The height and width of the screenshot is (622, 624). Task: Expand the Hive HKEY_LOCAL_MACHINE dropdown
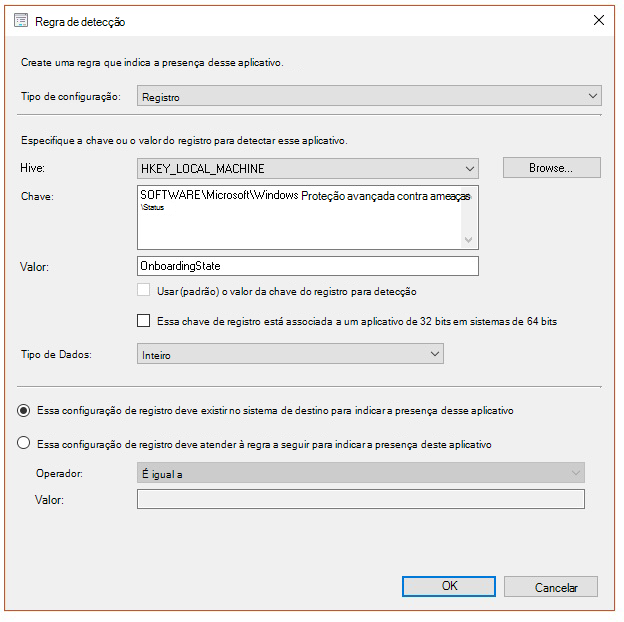(x=307, y=169)
